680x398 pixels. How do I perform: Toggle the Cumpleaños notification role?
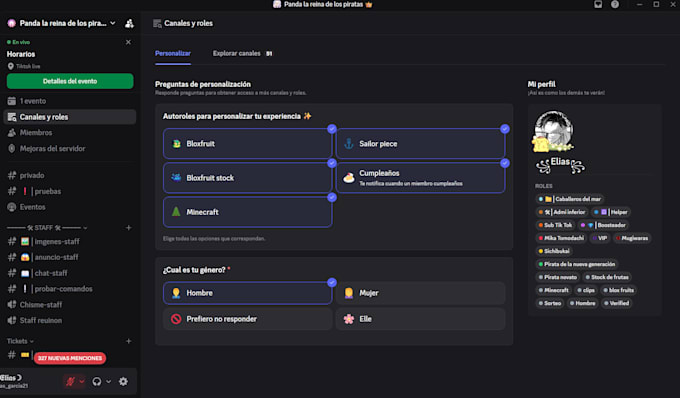click(420, 178)
